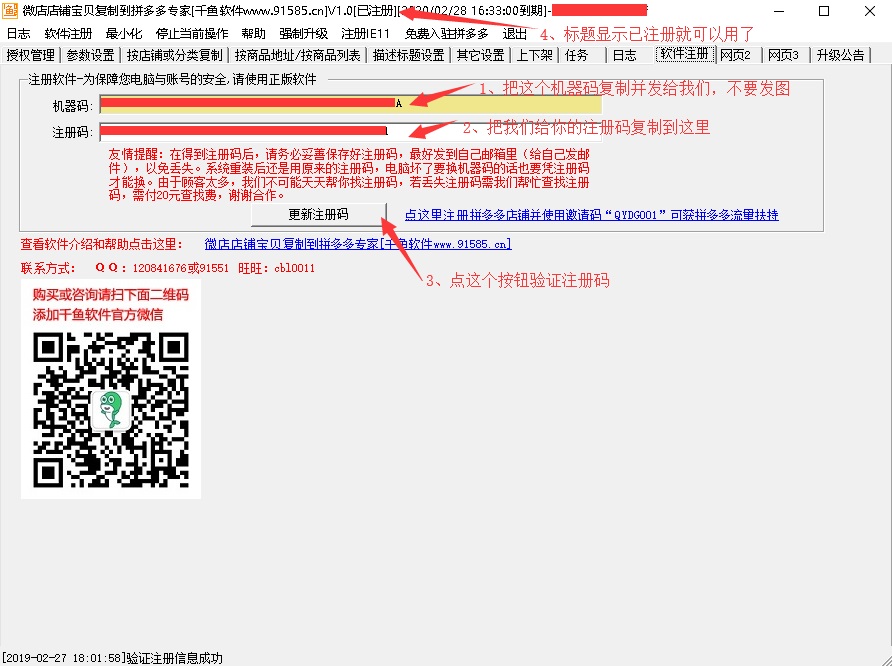Screen dimensions: 892x666
Task: Maximize the application window
Action: pos(824,11)
